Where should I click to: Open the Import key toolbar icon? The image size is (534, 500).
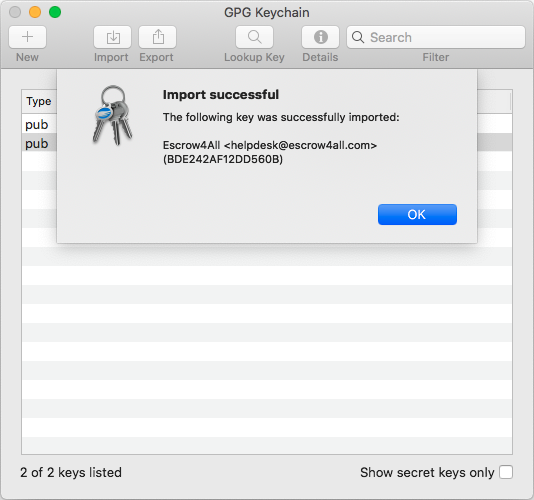click(x=112, y=37)
